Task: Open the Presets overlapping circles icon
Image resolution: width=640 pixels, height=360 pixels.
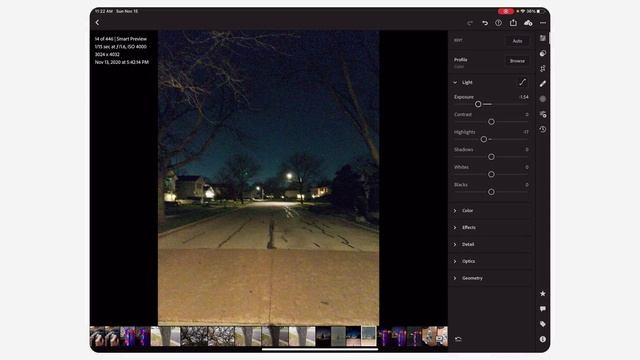Action: pyautogui.click(x=542, y=53)
